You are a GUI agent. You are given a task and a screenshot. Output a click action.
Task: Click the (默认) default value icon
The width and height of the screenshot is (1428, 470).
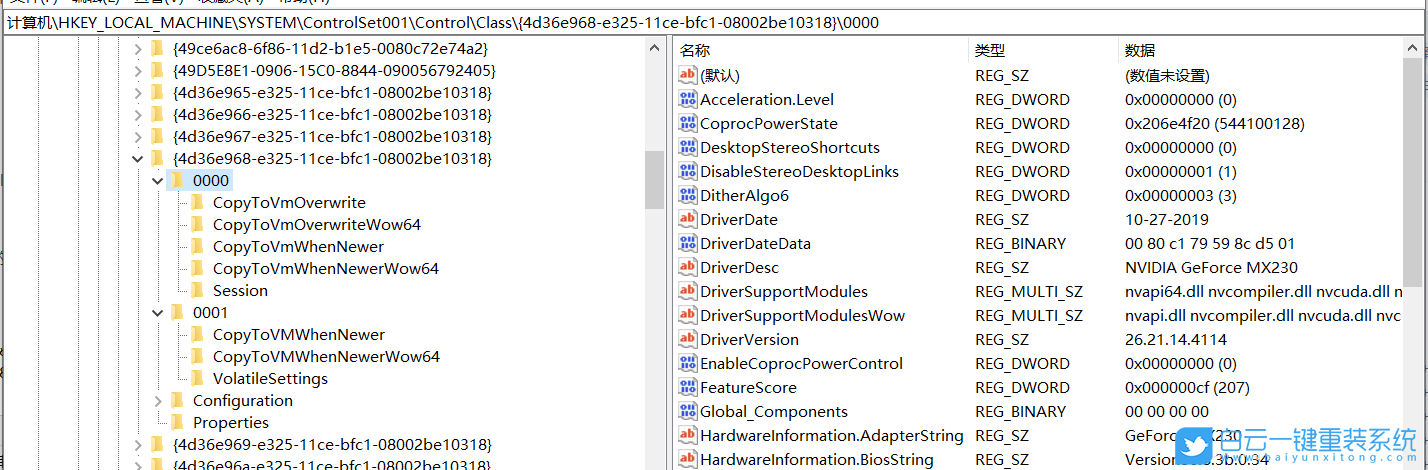[x=687, y=76]
